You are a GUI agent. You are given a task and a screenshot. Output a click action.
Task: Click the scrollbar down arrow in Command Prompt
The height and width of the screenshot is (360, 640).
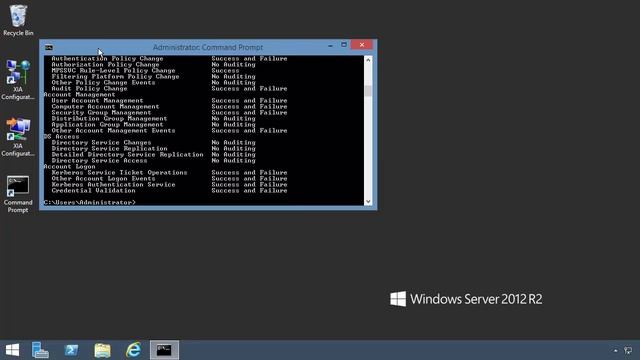point(368,201)
